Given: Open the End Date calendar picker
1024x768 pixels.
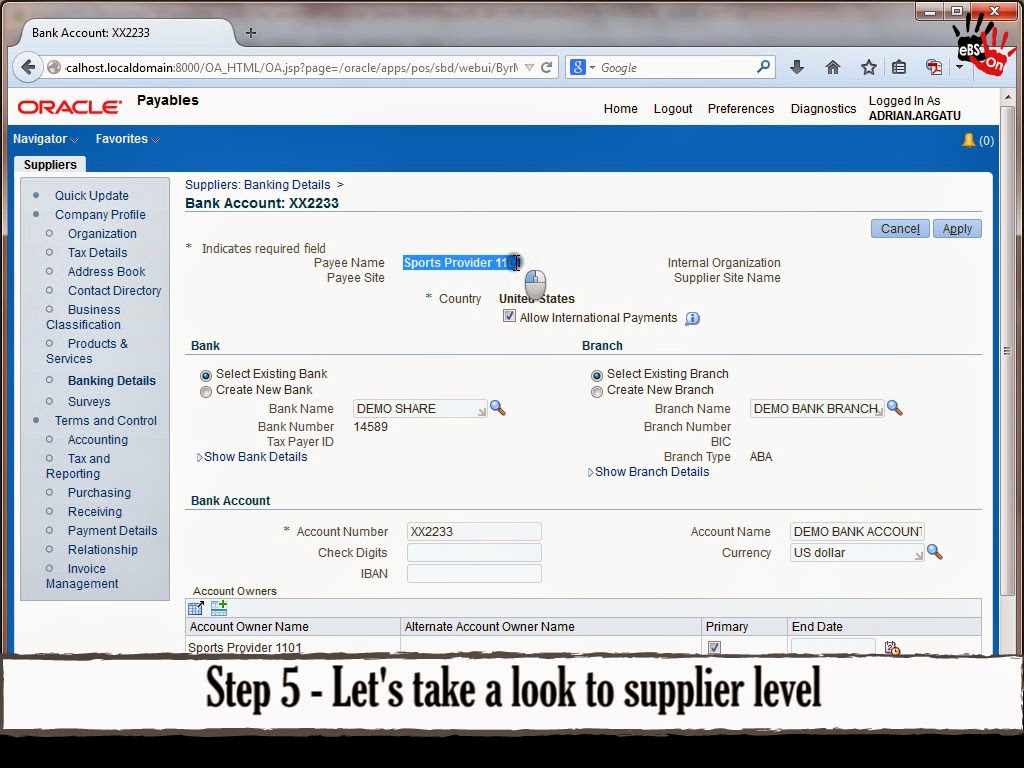Looking at the screenshot, I should coord(893,647).
